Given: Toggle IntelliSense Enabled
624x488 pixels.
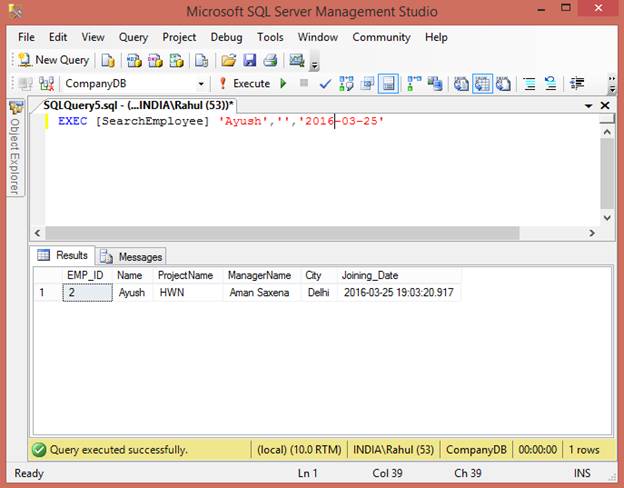Looking at the screenshot, I should tap(388, 84).
